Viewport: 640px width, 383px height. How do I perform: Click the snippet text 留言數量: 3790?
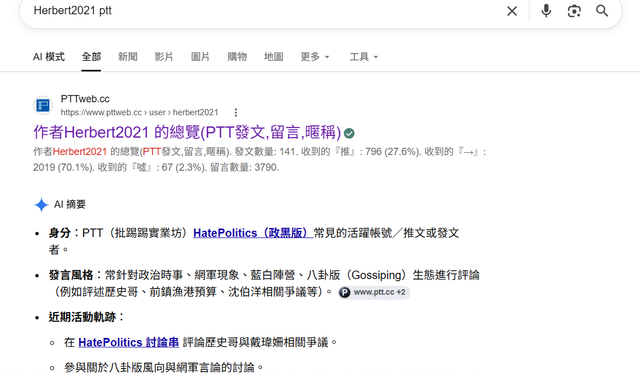pyautogui.click(x=244, y=167)
